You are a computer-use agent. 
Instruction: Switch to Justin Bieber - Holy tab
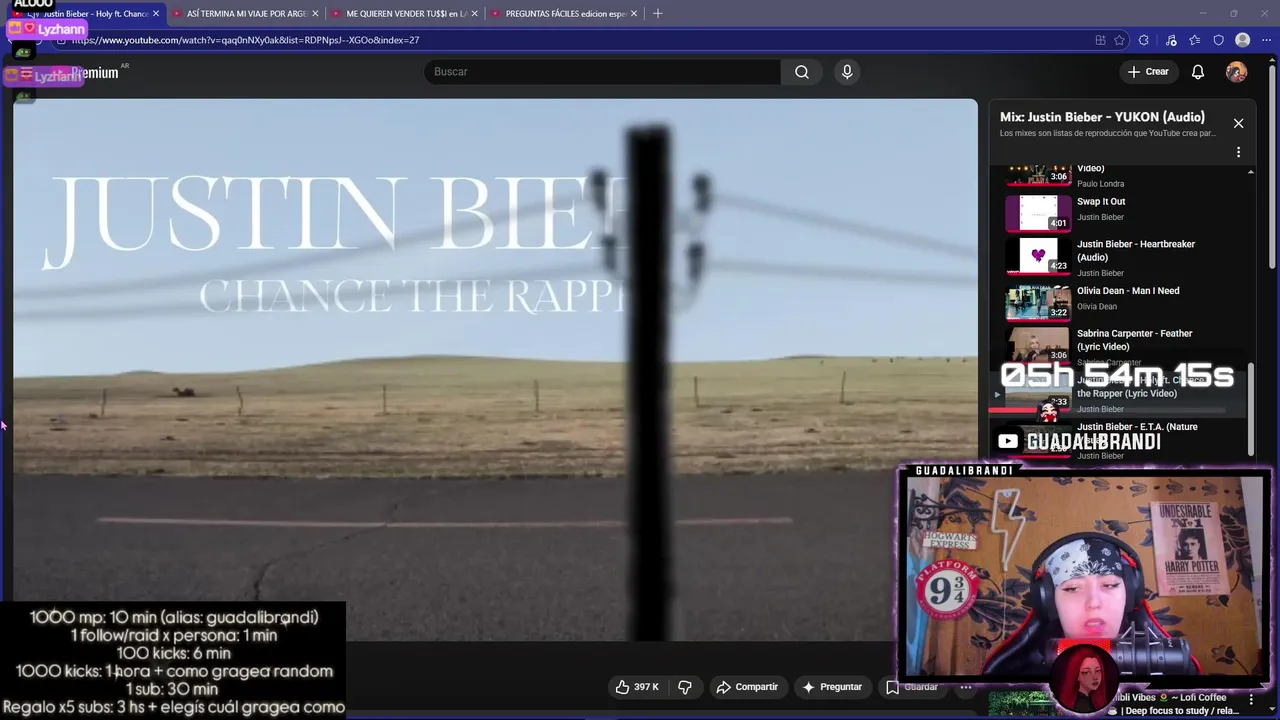click(x=95, y=14)
